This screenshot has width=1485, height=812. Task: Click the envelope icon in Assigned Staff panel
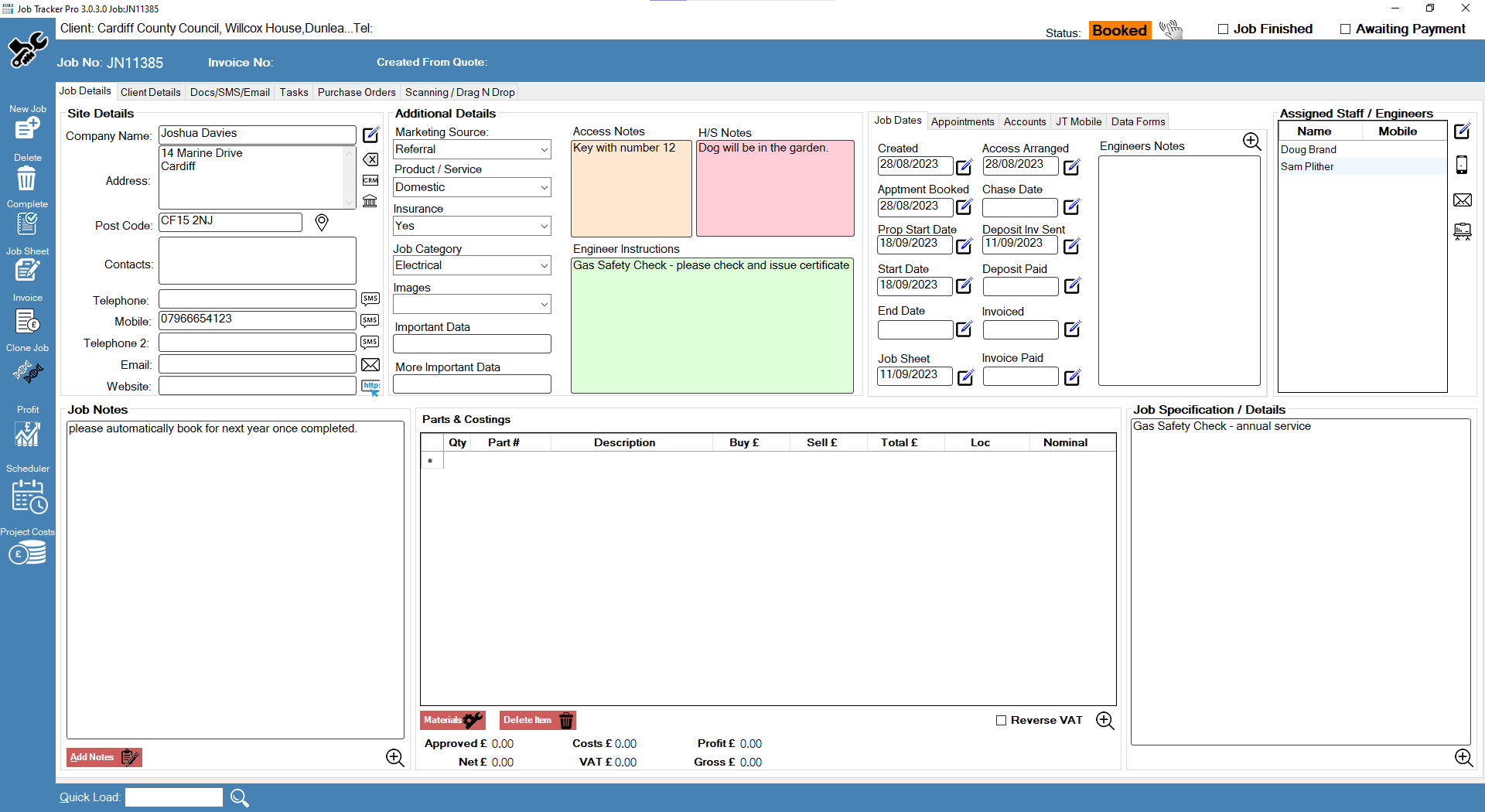tap(1462, 200)
